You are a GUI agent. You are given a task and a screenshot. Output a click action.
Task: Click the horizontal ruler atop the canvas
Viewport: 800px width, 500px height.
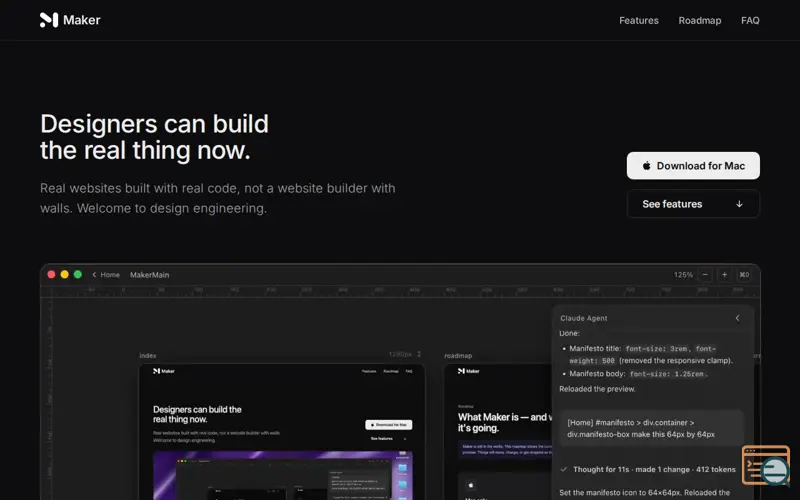point(400,291)
